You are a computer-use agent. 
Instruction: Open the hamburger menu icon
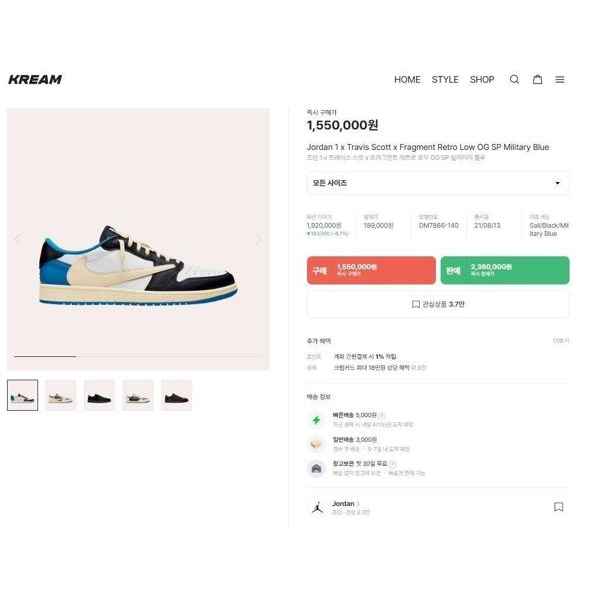(560, 79)
